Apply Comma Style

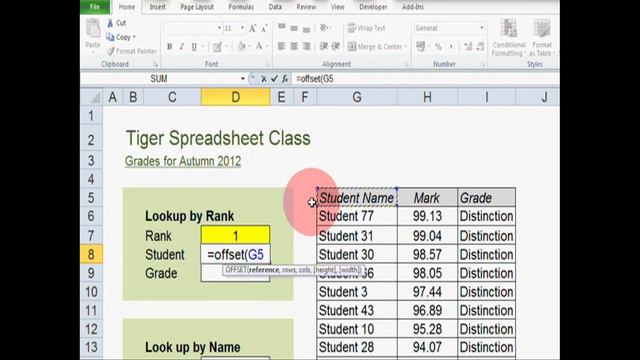pyautogui.click(x=451, y=47)
